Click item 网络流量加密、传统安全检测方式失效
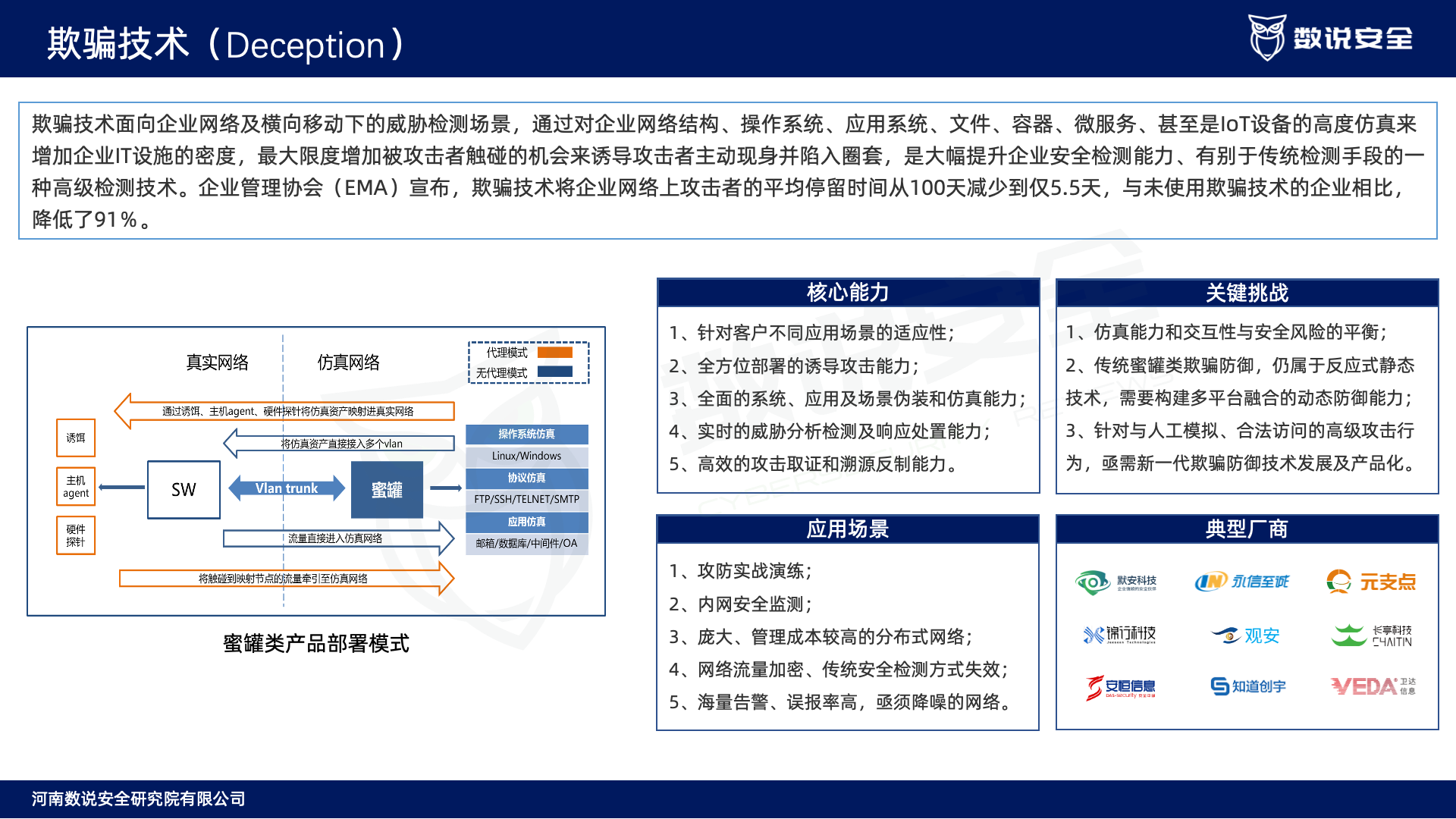Screen dimensions: 1456x819 click(839, 670)
